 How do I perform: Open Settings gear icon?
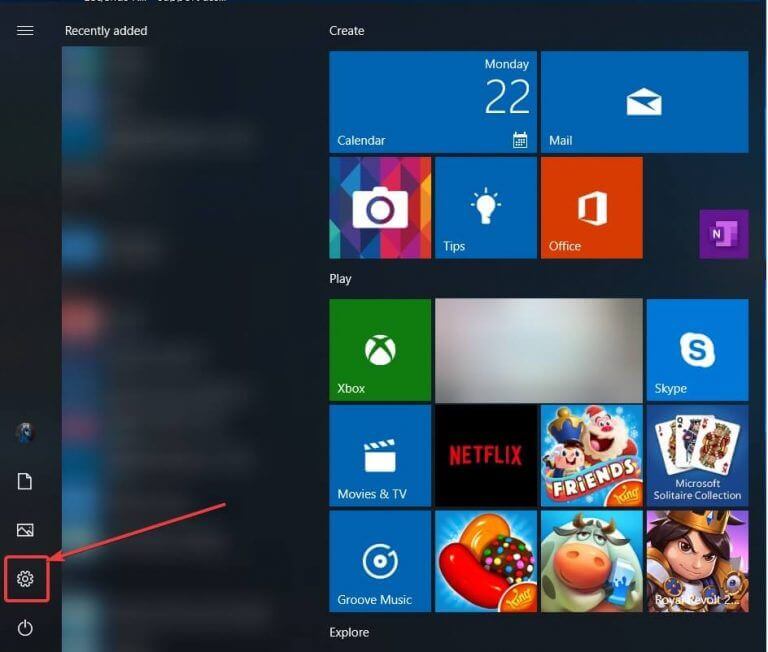click(25, 579)
